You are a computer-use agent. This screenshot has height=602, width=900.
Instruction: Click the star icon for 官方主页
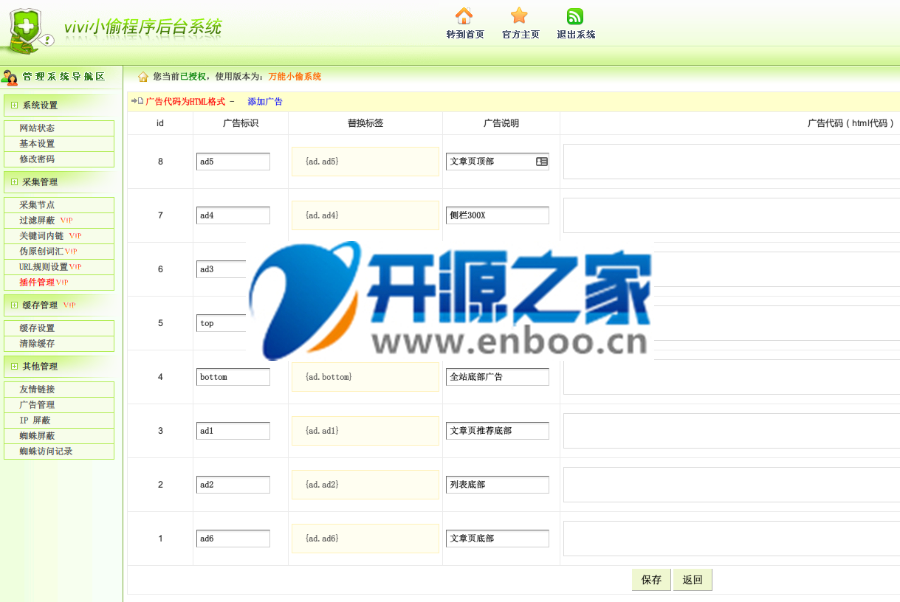click(519, 15)
